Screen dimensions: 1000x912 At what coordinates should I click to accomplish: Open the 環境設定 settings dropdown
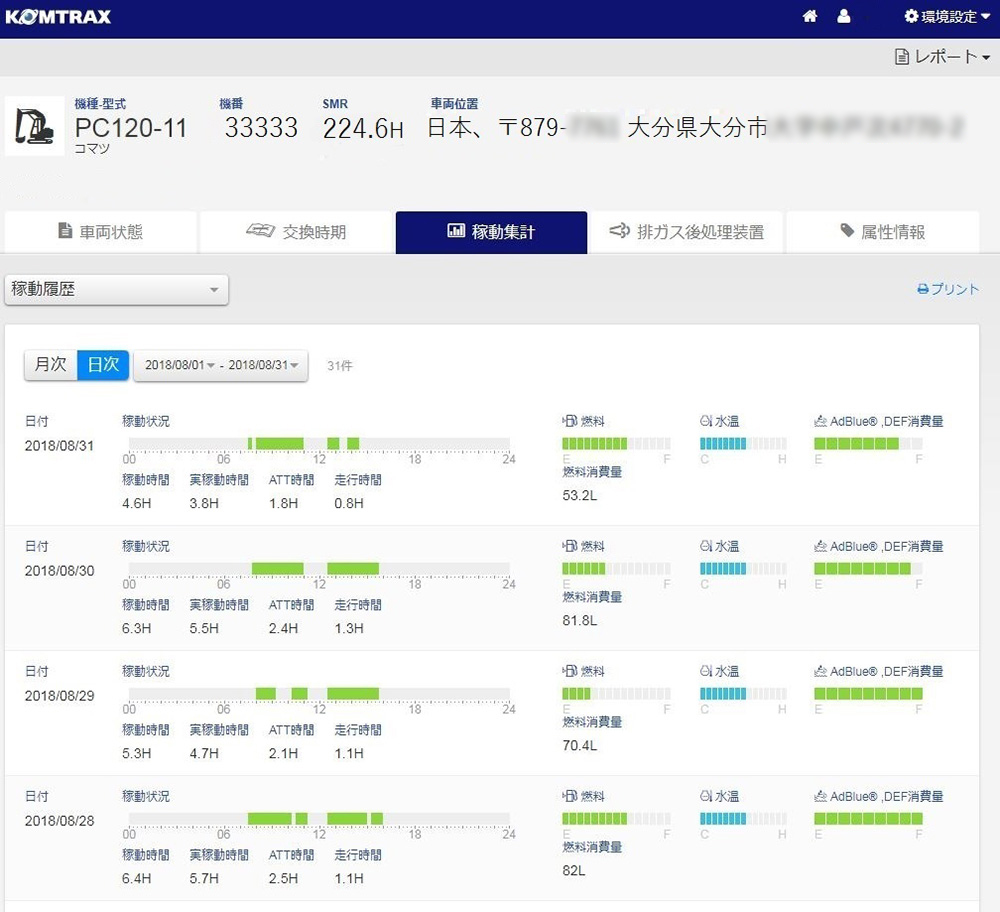(947, 17)
